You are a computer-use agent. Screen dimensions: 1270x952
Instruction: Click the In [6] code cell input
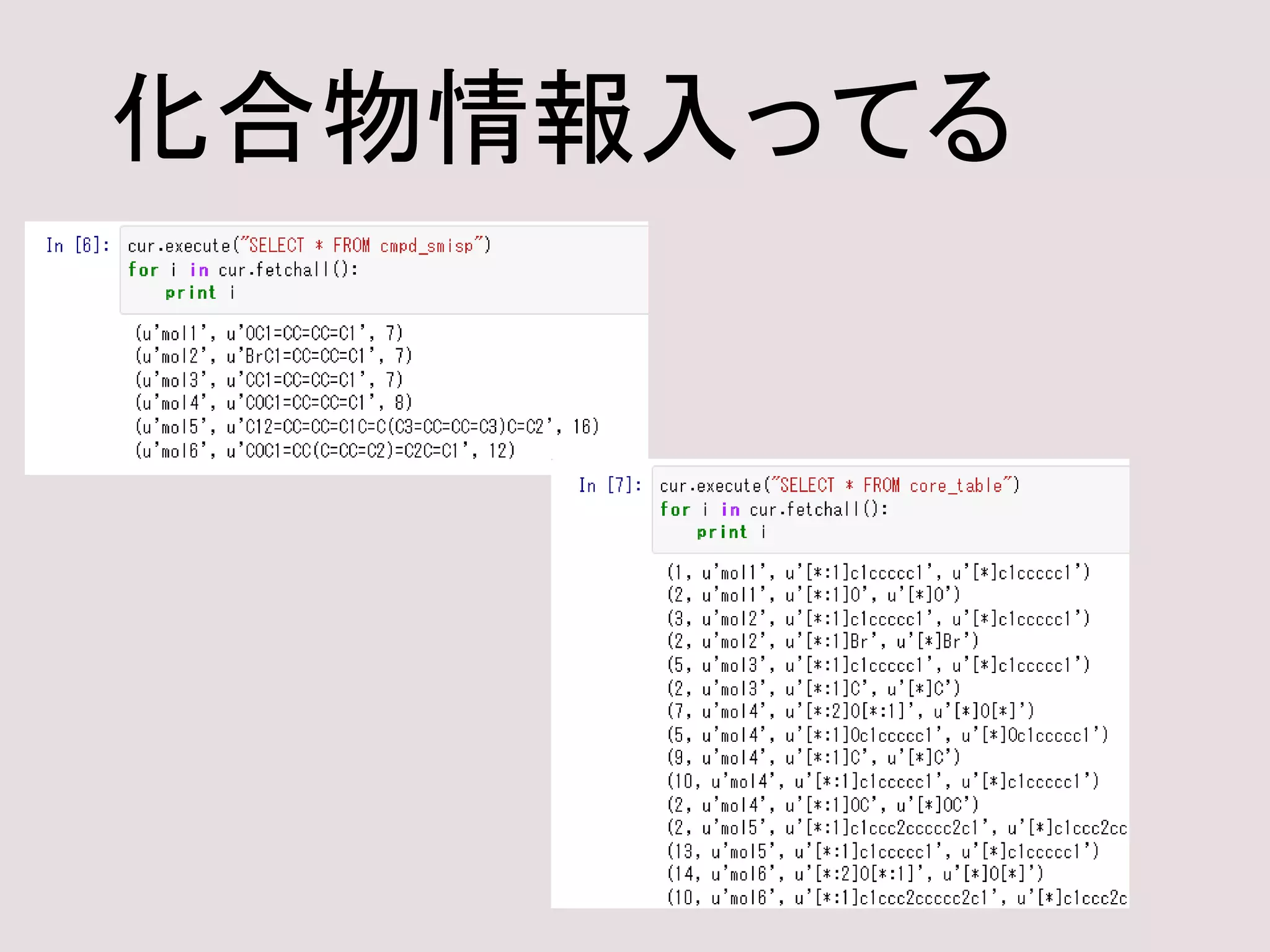pos(384,270)
